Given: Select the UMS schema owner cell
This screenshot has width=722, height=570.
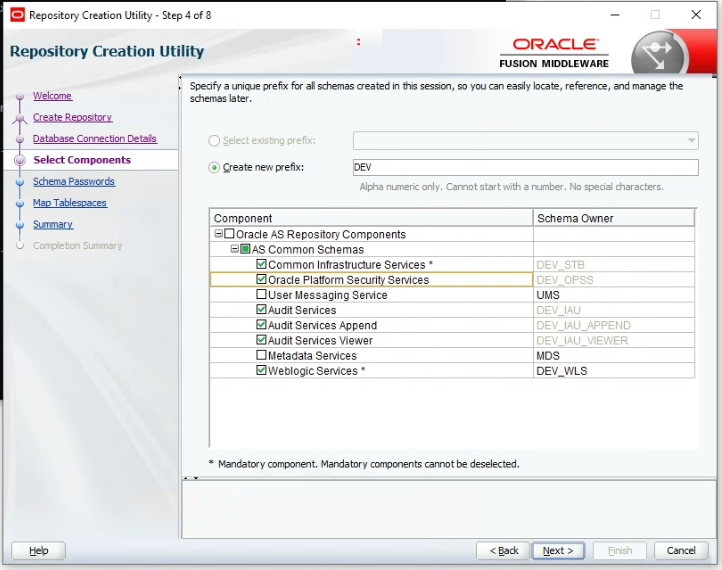Looking at the screenshot, I should (x=614, y=295).
